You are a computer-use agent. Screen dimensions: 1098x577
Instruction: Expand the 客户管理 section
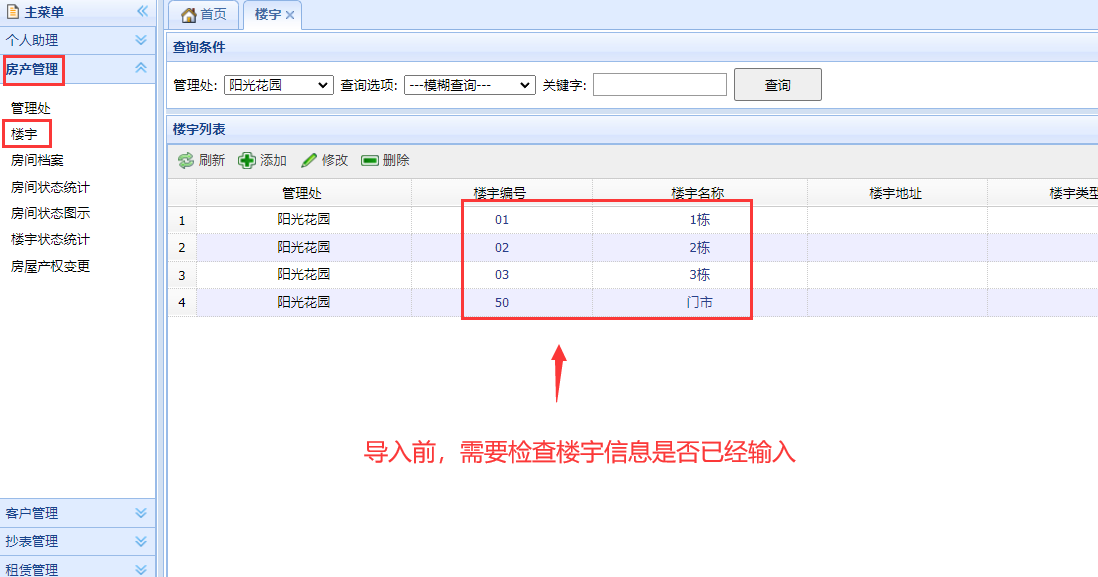coord(141,513)
